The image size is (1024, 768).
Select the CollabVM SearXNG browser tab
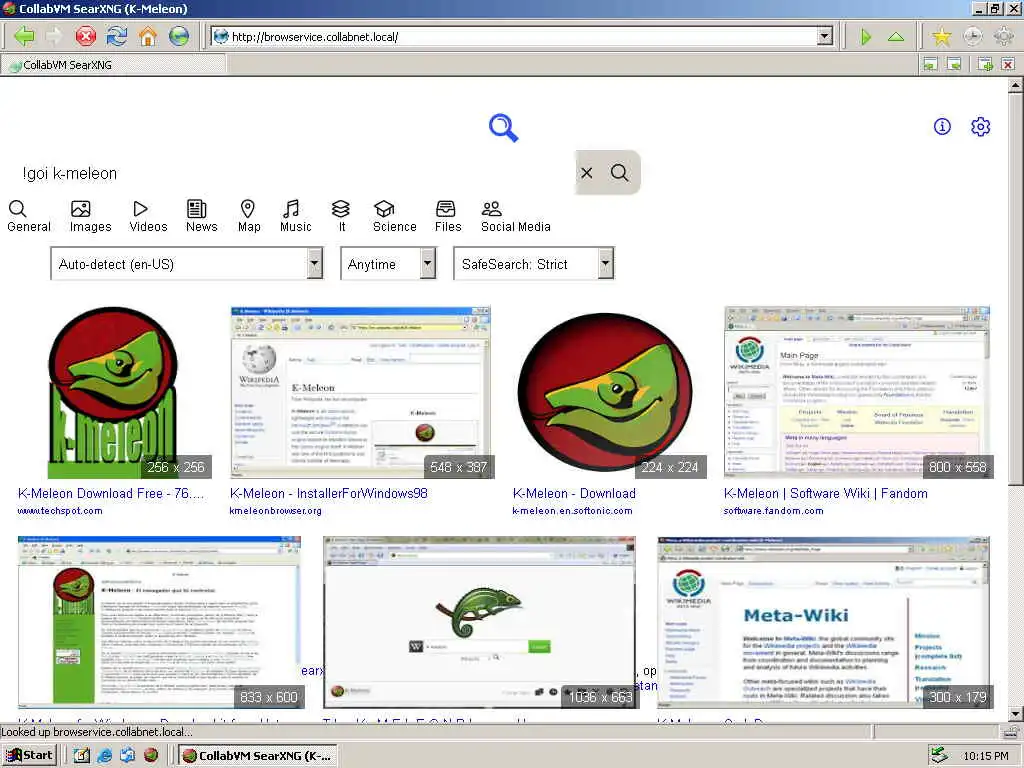click(x=114, y=65)
